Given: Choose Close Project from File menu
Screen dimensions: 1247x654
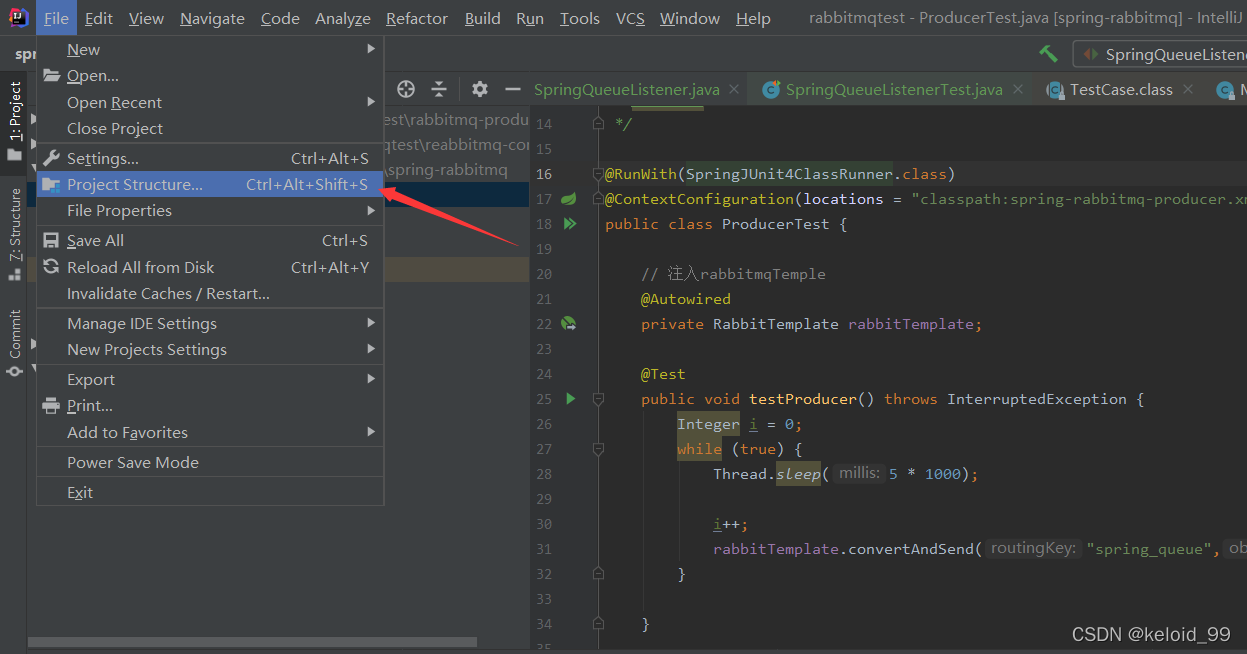Looking at the screenshot, I should tap(210, 128).
